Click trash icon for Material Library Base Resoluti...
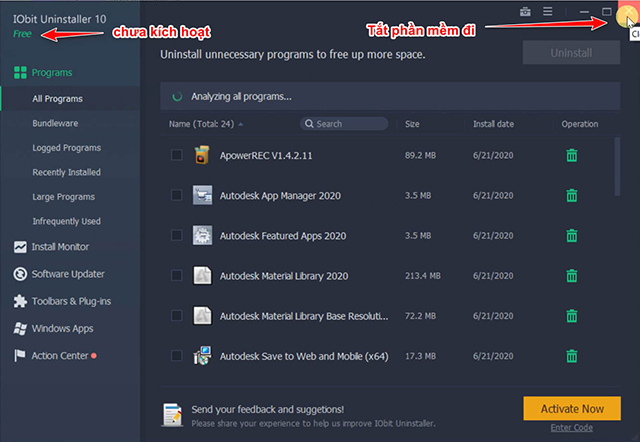Screen dimensions: 640x442 tap(572, 316)
